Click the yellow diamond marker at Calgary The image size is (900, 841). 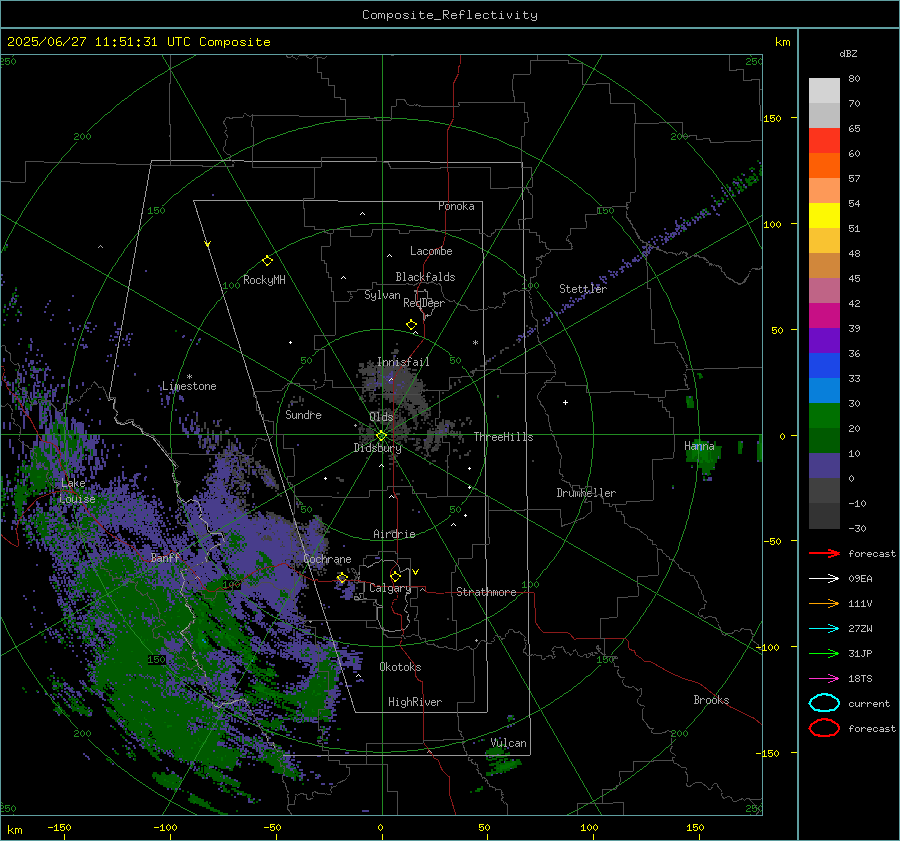pyautogui.click(x=395, y=576)
